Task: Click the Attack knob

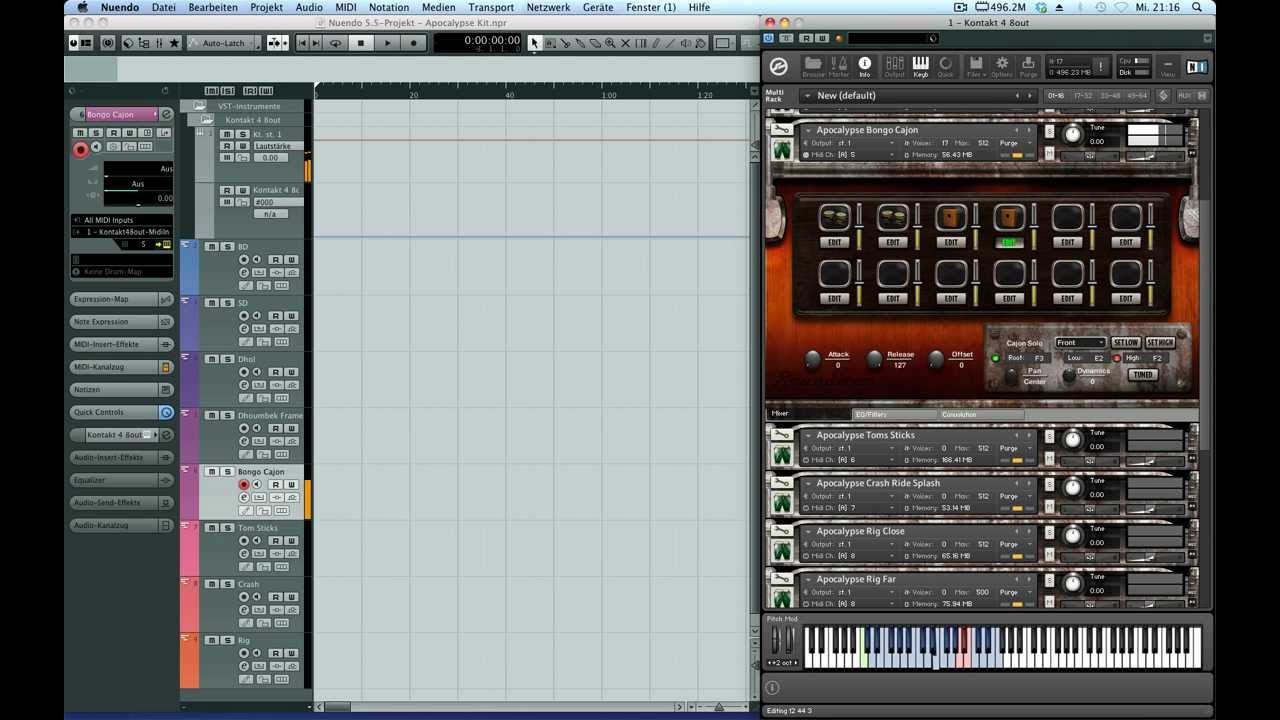Action: [812, 358]
